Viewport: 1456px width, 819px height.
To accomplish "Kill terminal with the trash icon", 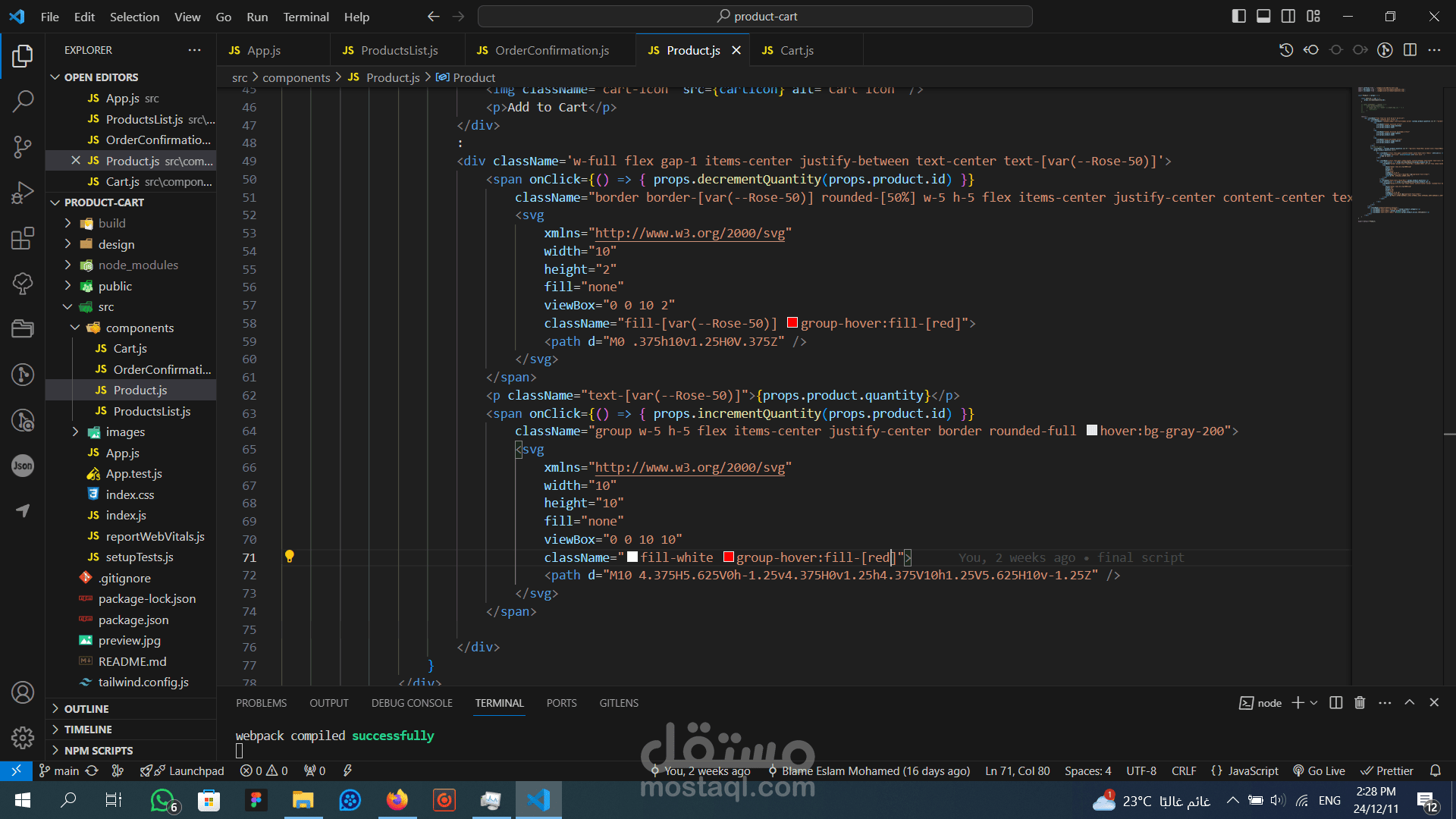I will [1360, 703].
